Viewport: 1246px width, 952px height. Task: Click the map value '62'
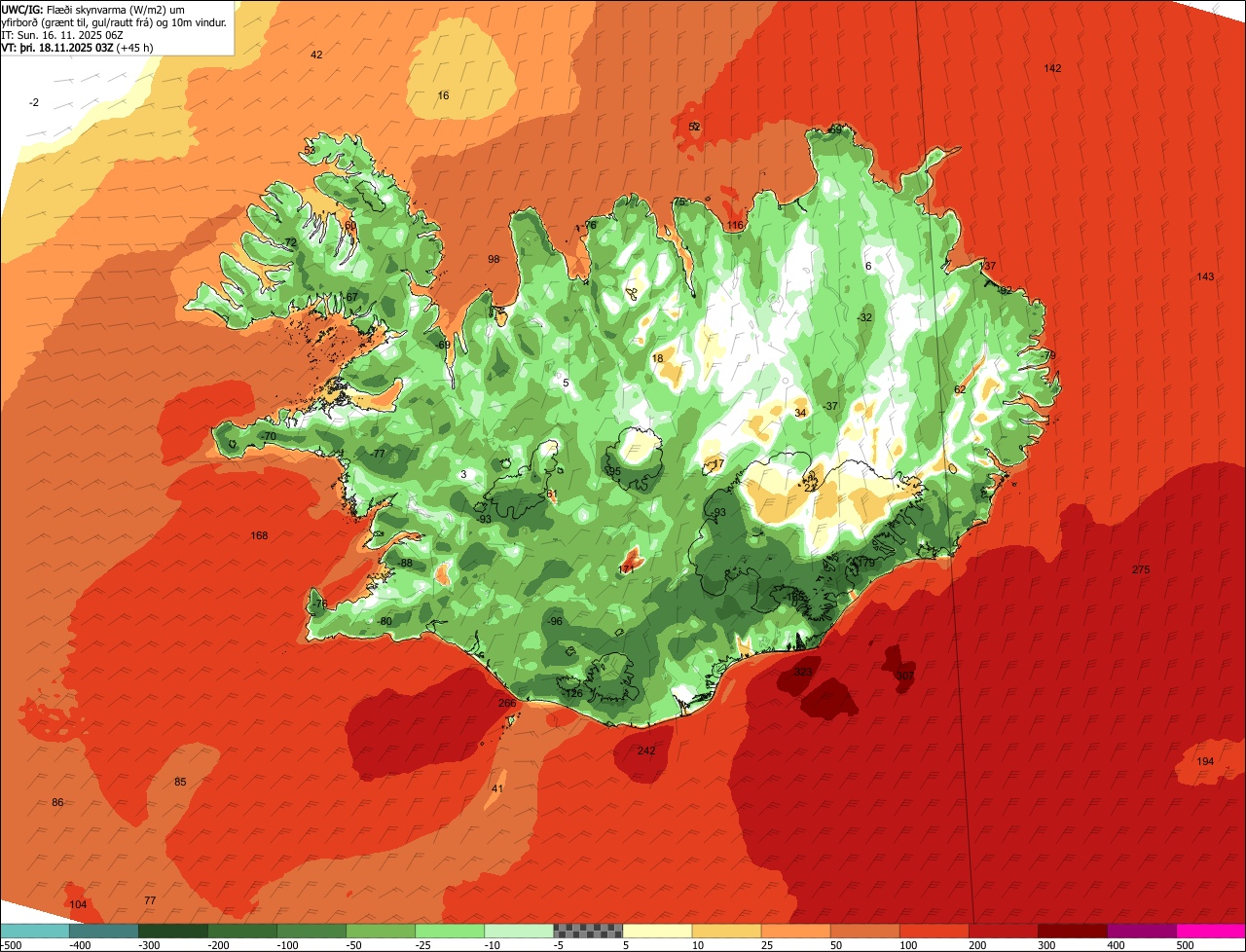point(960,389)
